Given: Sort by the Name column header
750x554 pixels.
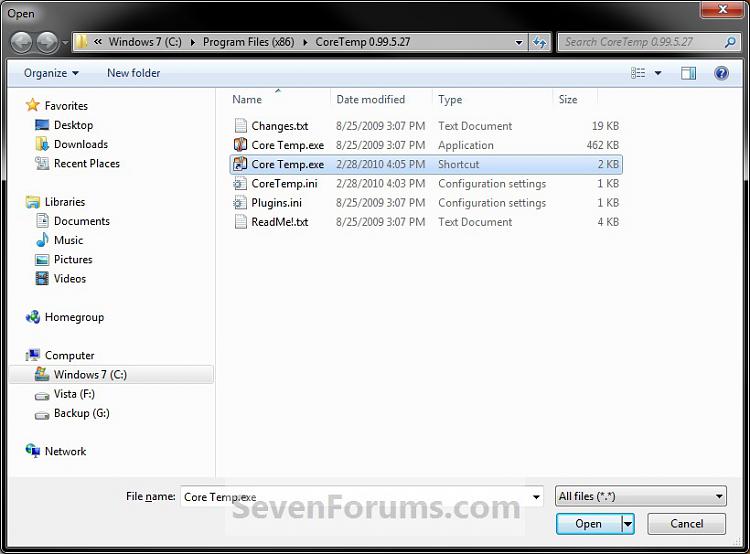Looking at the screenshot, I should (x=247, y=100).
